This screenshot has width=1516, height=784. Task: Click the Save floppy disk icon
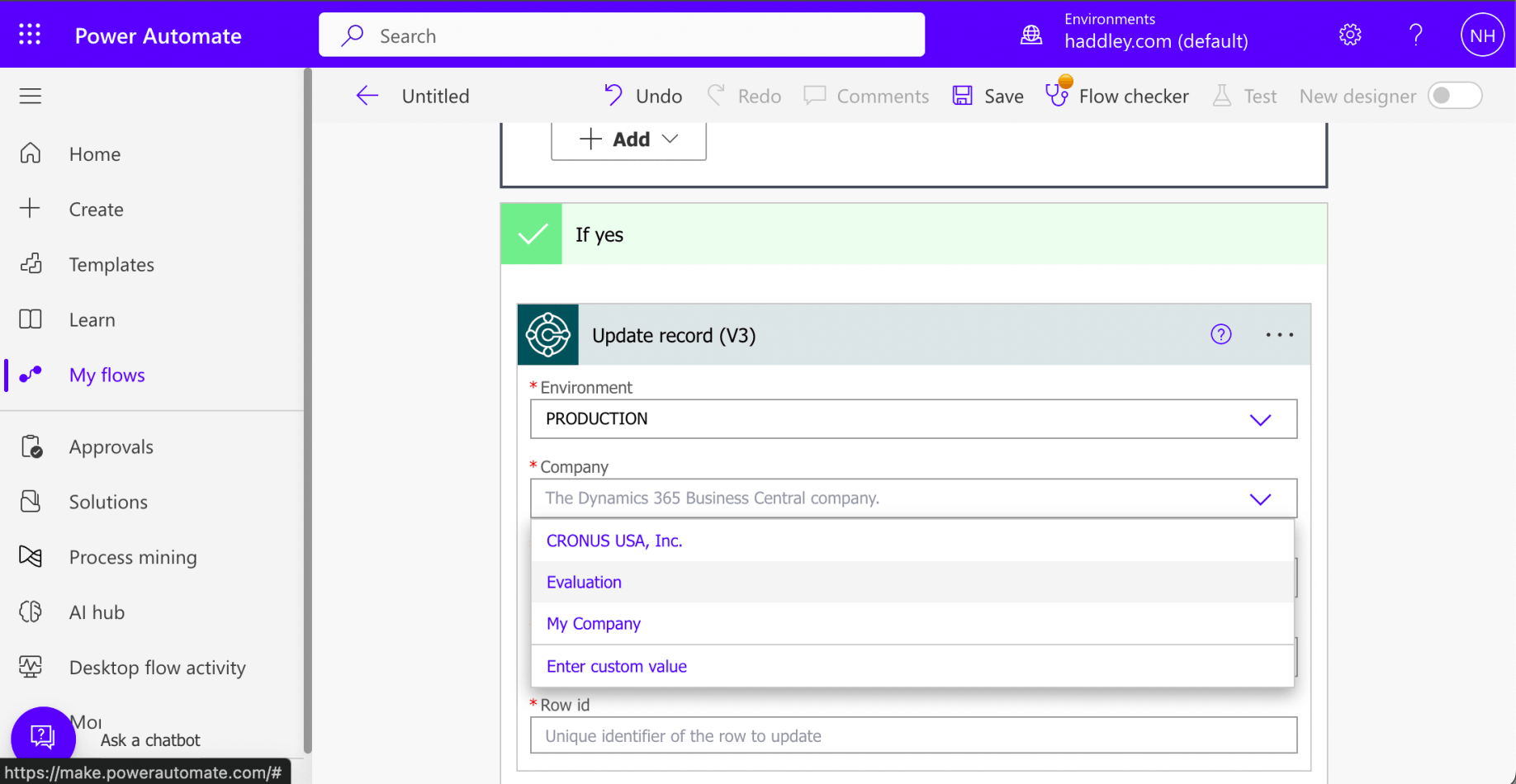click(963, 96)
